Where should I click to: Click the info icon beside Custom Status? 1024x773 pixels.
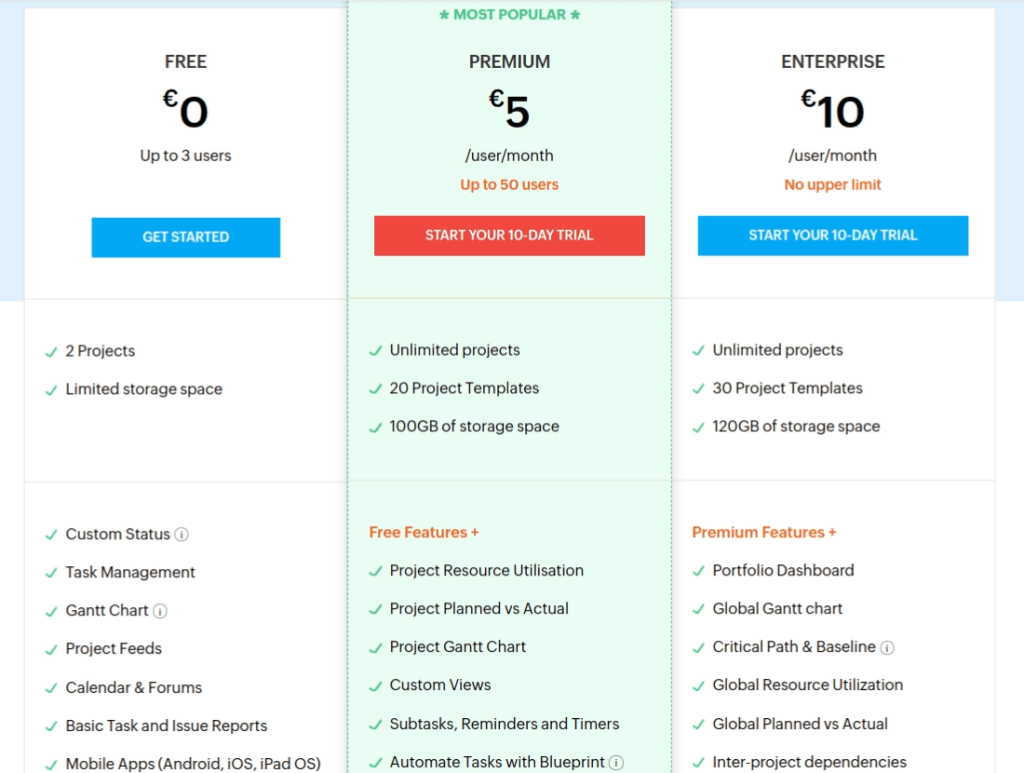click(x=179, y=534)
